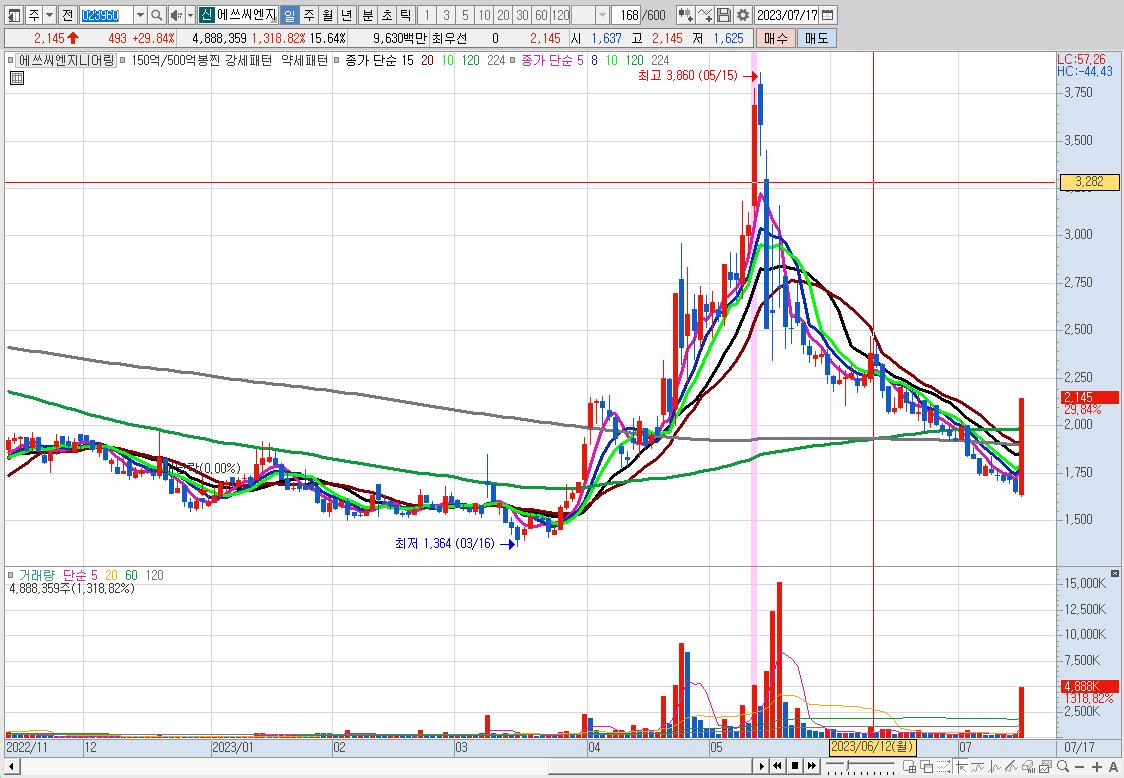The height and width of the screenshot is (778, 1124).
Task: Click the dotted compare chart icon at bottom
Action: pyautogui.click(x=943, y=767)
